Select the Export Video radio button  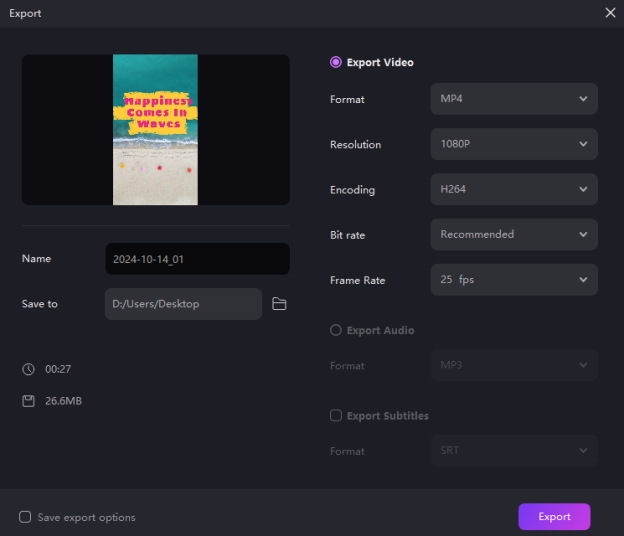point(336,62)
